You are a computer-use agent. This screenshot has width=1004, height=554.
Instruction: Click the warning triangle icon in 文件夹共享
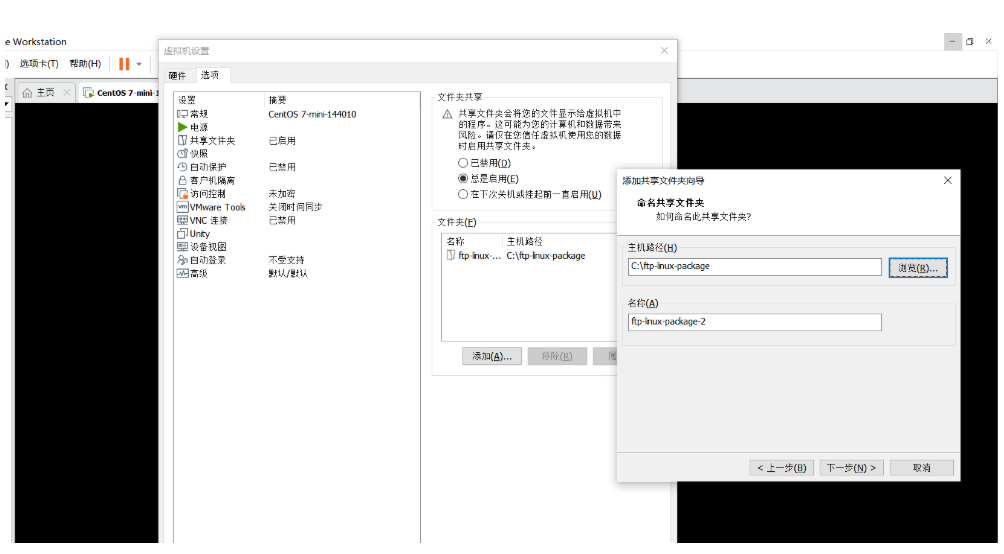tap(447, 115)
